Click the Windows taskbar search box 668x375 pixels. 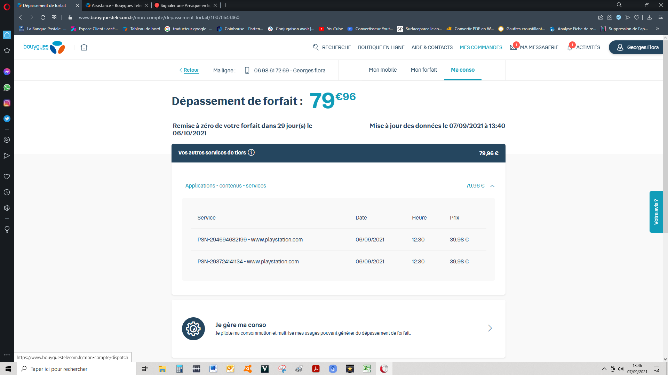click(x=77, y=369)
